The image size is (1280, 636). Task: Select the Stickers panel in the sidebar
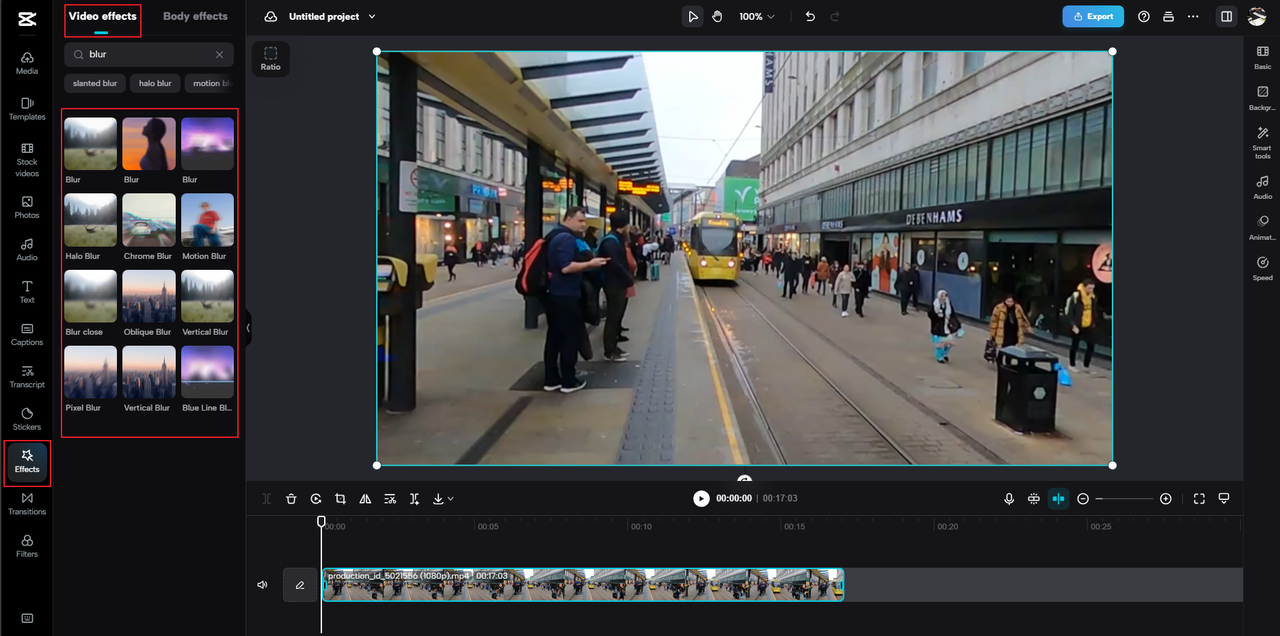tap(26, 419)
